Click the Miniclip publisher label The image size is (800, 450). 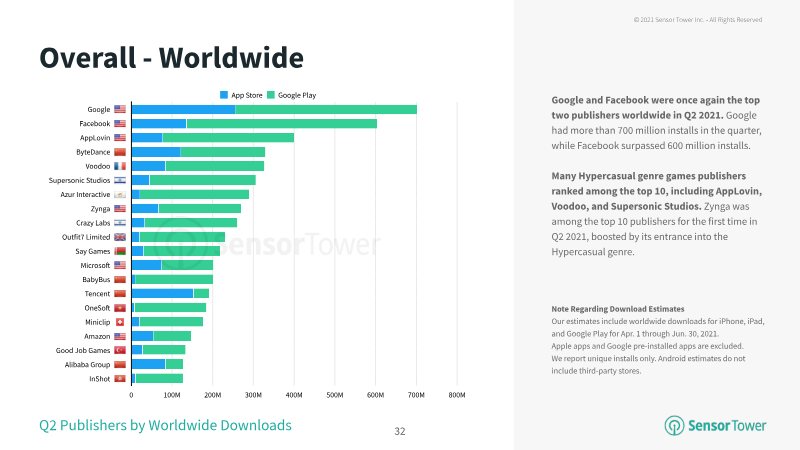pyautogui.click(x=97, y=322)
